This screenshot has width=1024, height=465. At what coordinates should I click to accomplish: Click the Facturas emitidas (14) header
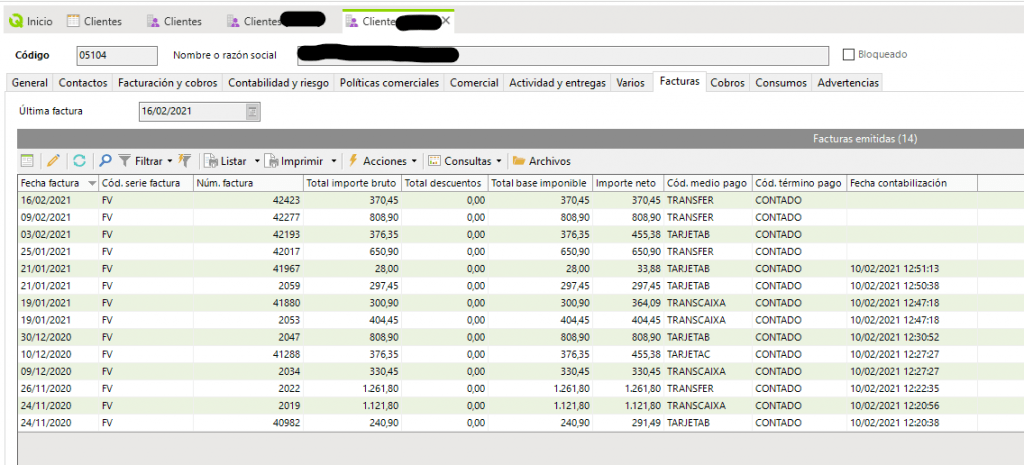[866, 138]
